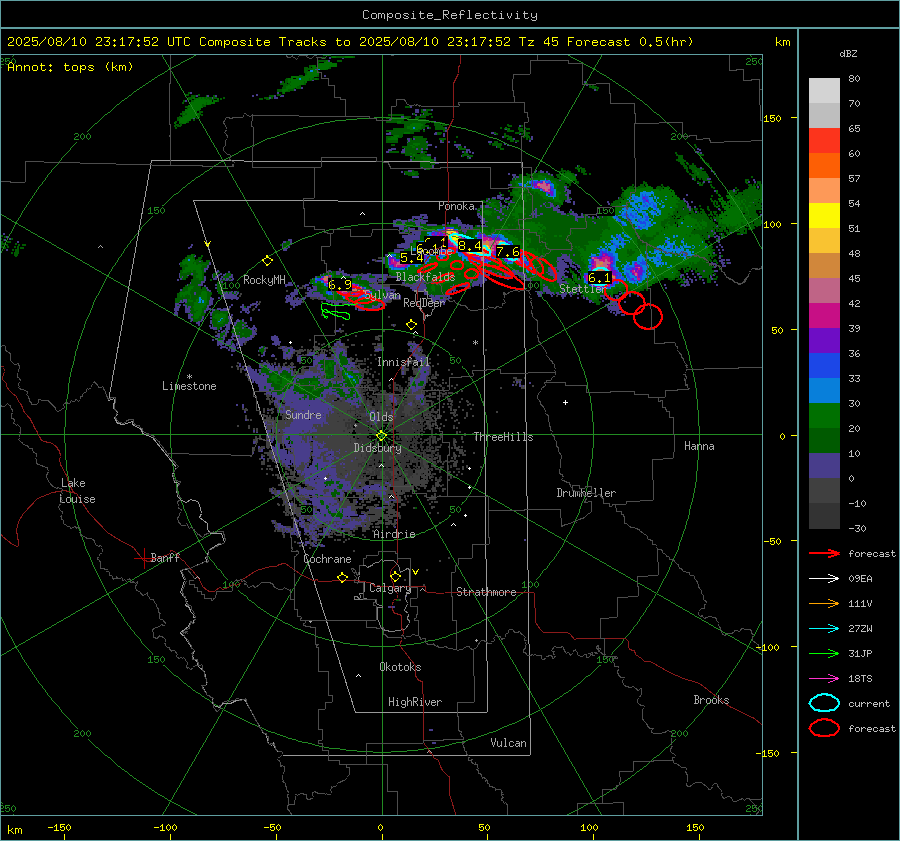Click the Ponoka city label
Image resolution: width=900 pixels, height=841 pixels.
click(456, 206)
